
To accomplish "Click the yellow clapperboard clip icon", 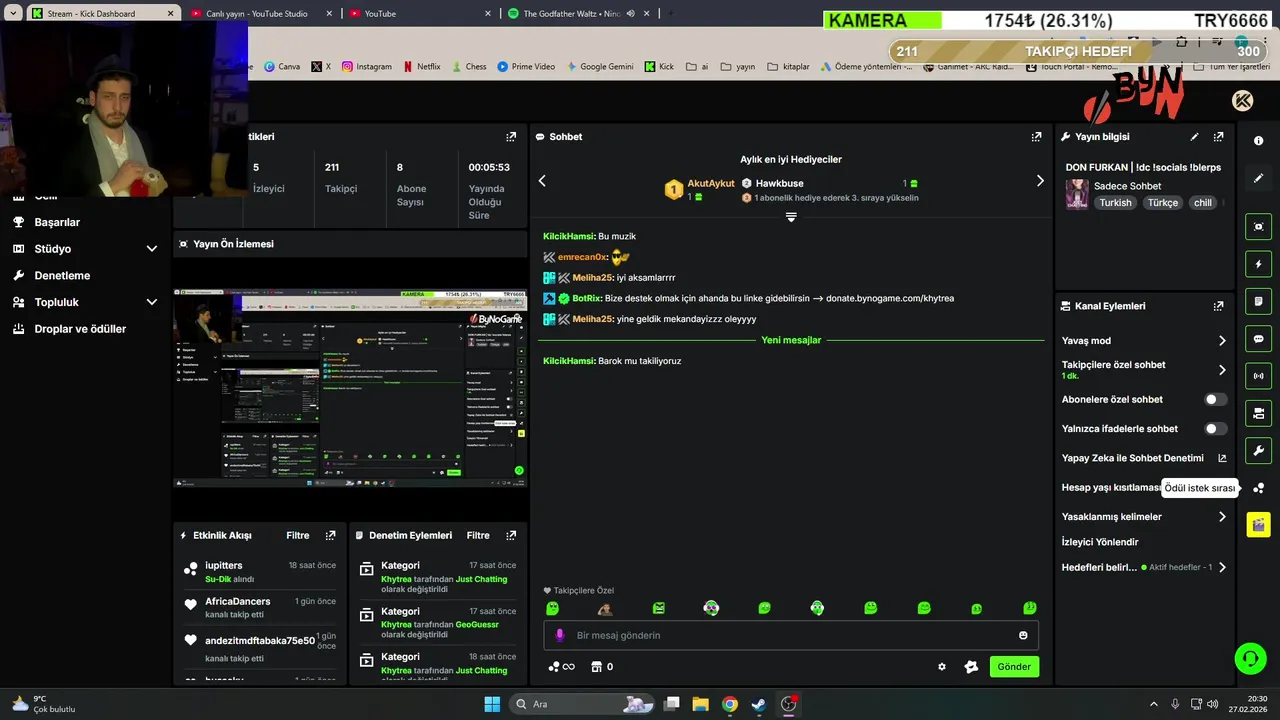I will (x=1258, y=524).
